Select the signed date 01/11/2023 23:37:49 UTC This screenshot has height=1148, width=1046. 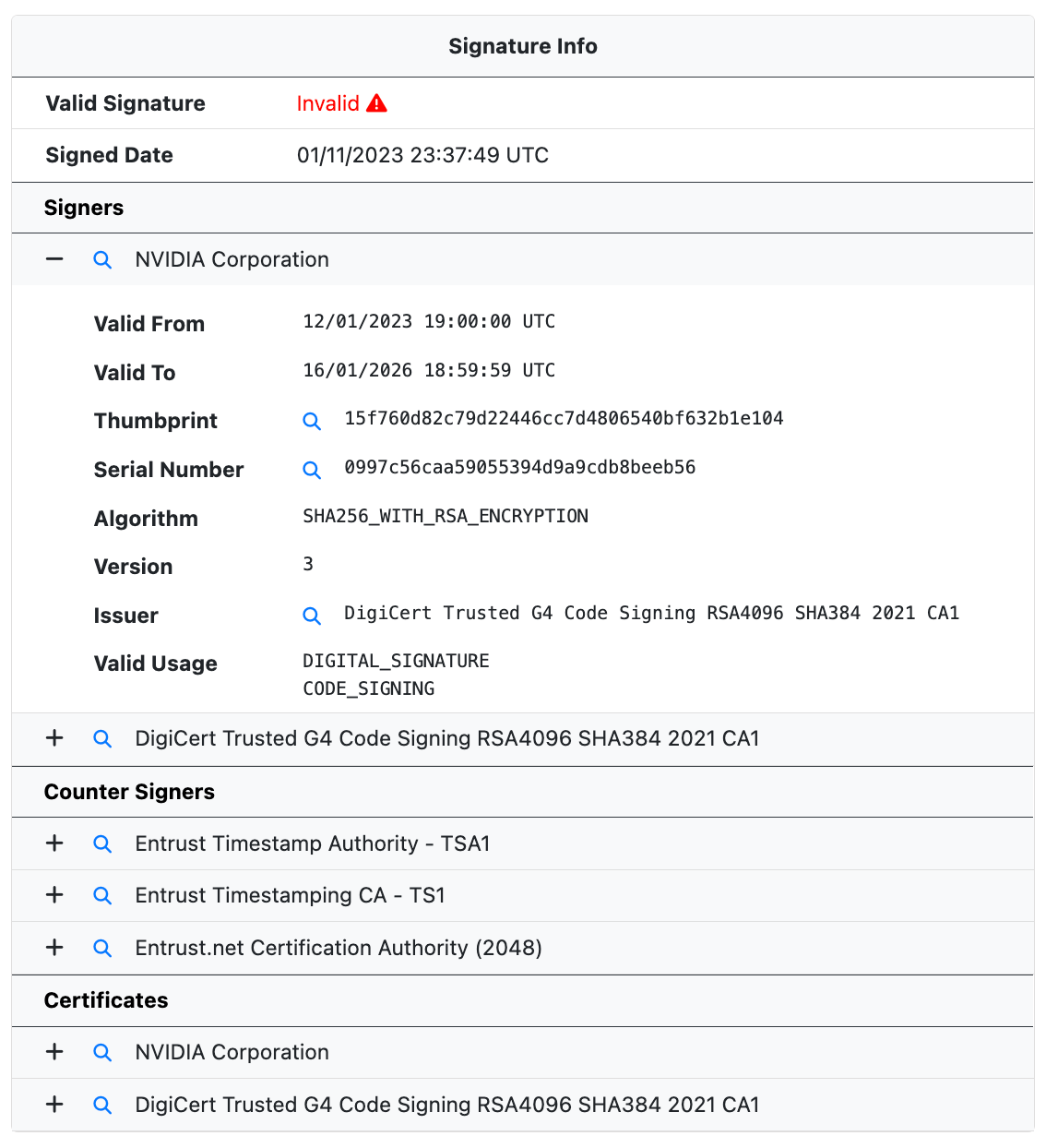[422, 155]
